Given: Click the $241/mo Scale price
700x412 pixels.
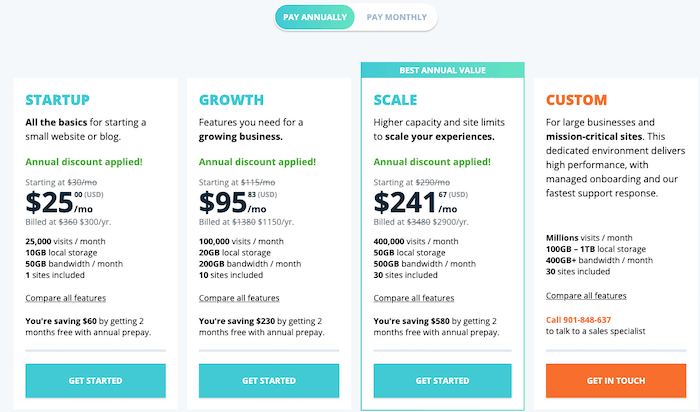Looking at the screenshot, I should click(416, 202).
